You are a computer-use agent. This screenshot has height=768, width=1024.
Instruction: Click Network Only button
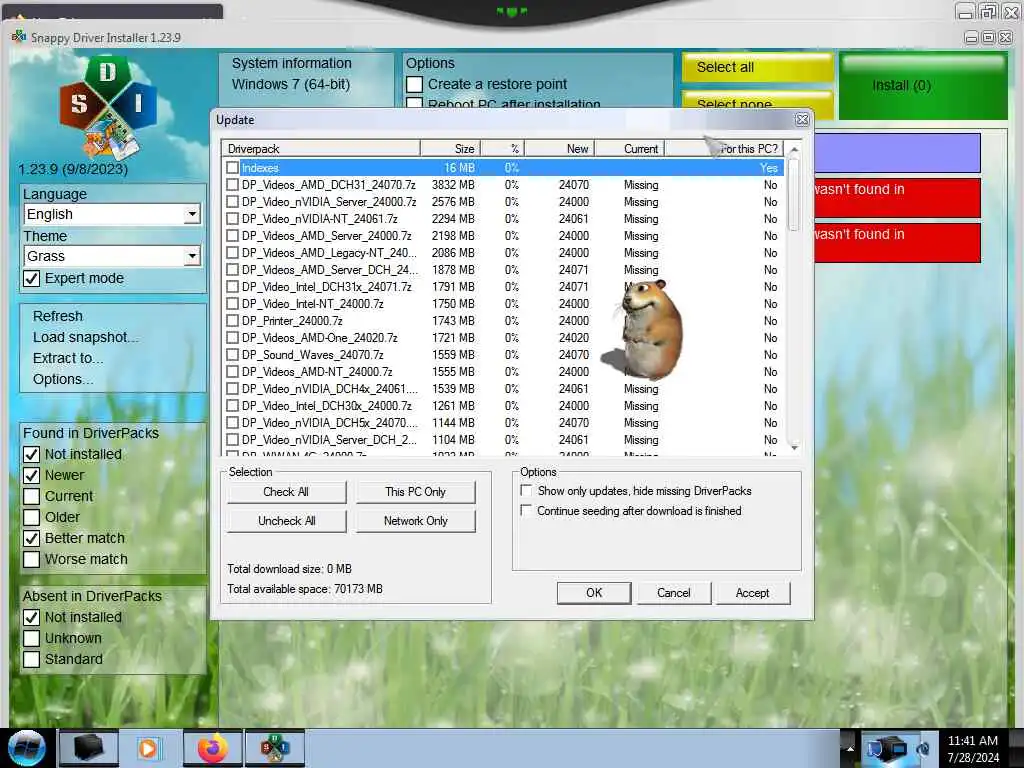(415, 520)
